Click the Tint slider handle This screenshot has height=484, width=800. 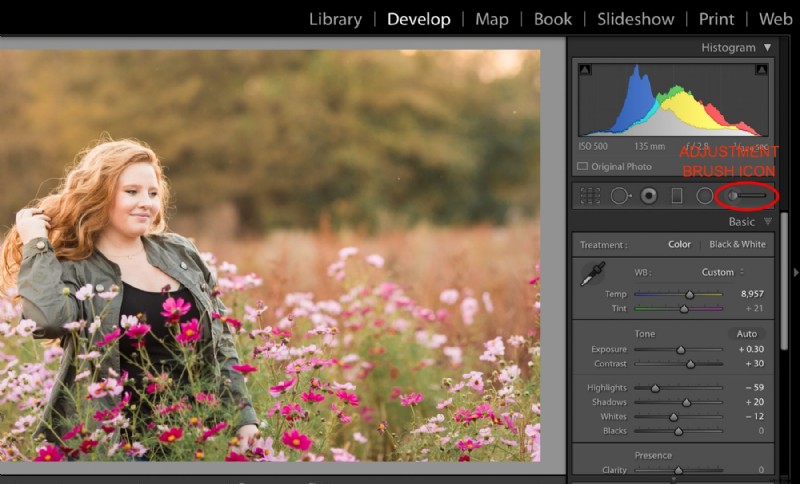[684, 309]
